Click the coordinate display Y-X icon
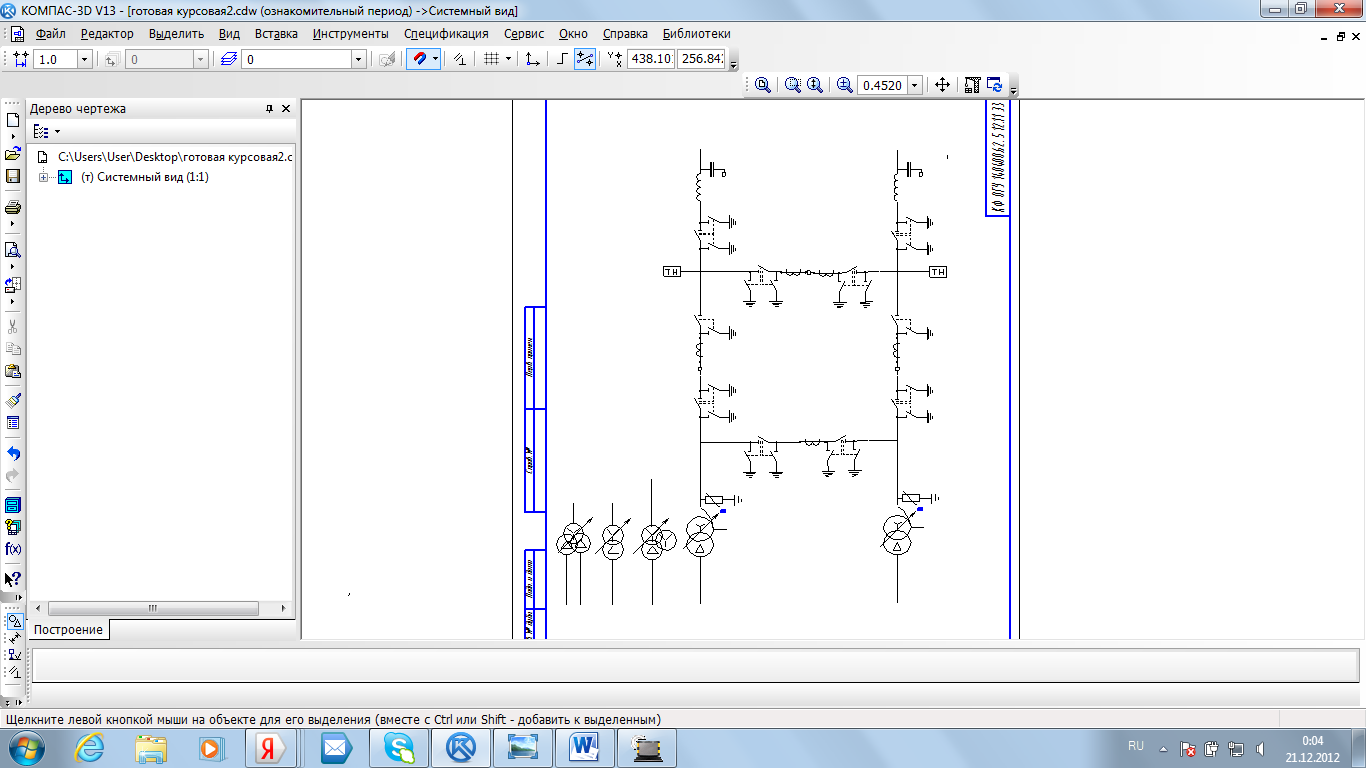 point(614,60)
